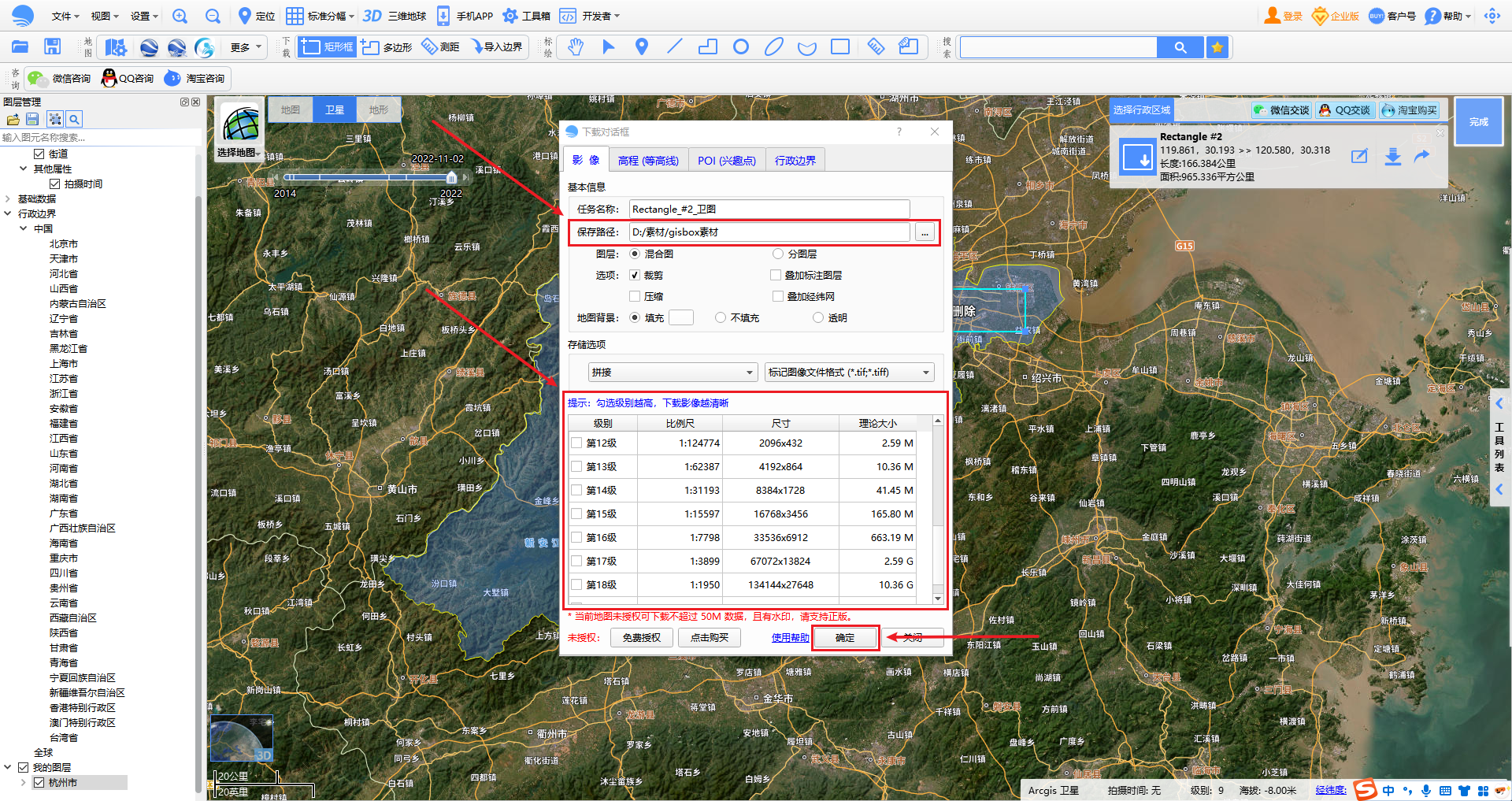Choose the circle drawing tool
The height and width of the screenshot is (801, 1512).
point(740,47)
